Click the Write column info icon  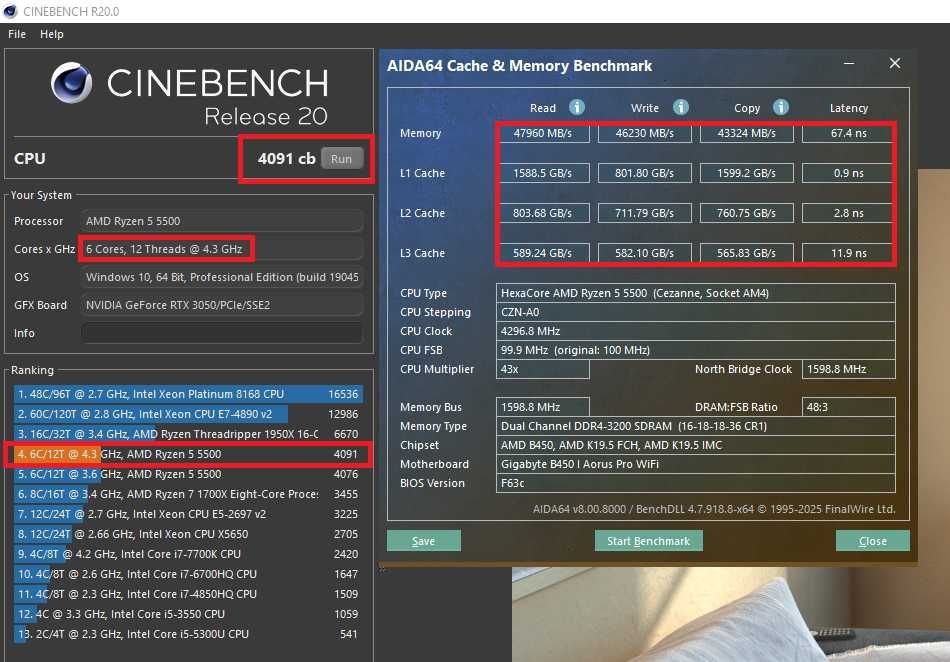click(680, 107)
